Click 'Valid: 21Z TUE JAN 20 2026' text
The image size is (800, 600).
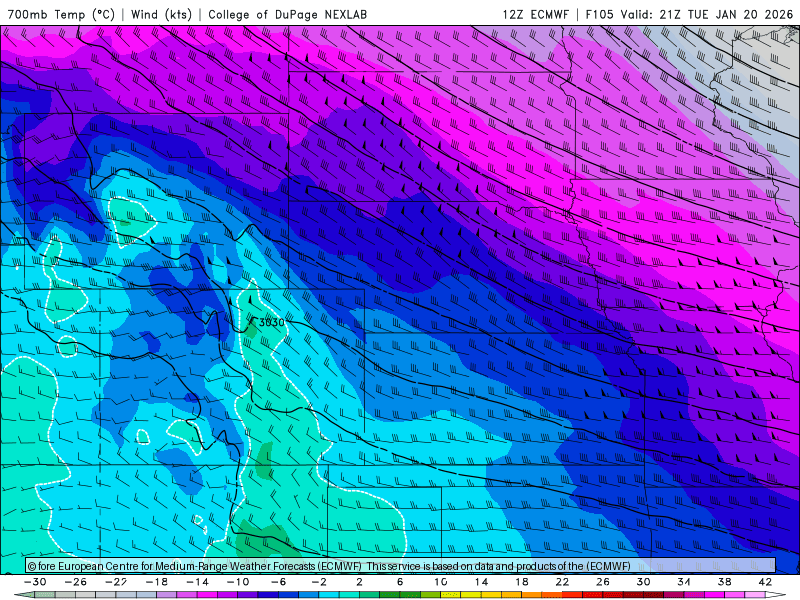tap(707, 14)
